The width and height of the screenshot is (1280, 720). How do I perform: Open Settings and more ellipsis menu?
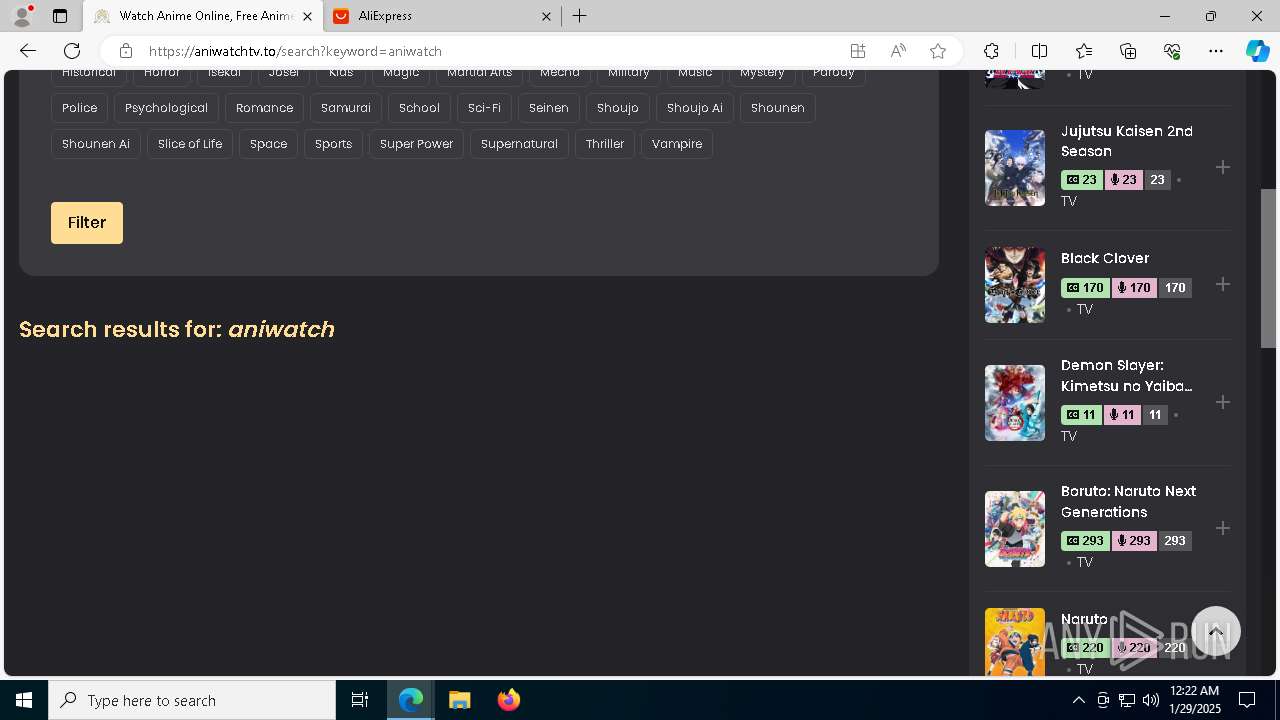coord(1216,51)
